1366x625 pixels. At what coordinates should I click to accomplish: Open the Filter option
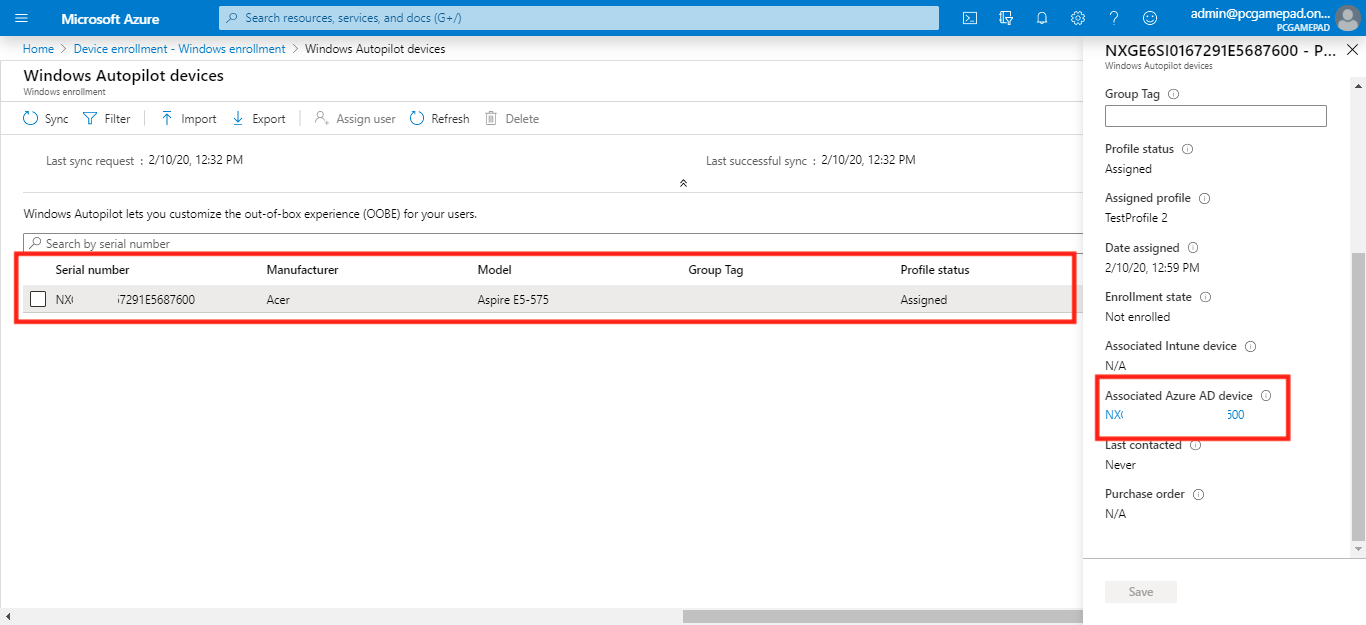click(x=106, y=119)
